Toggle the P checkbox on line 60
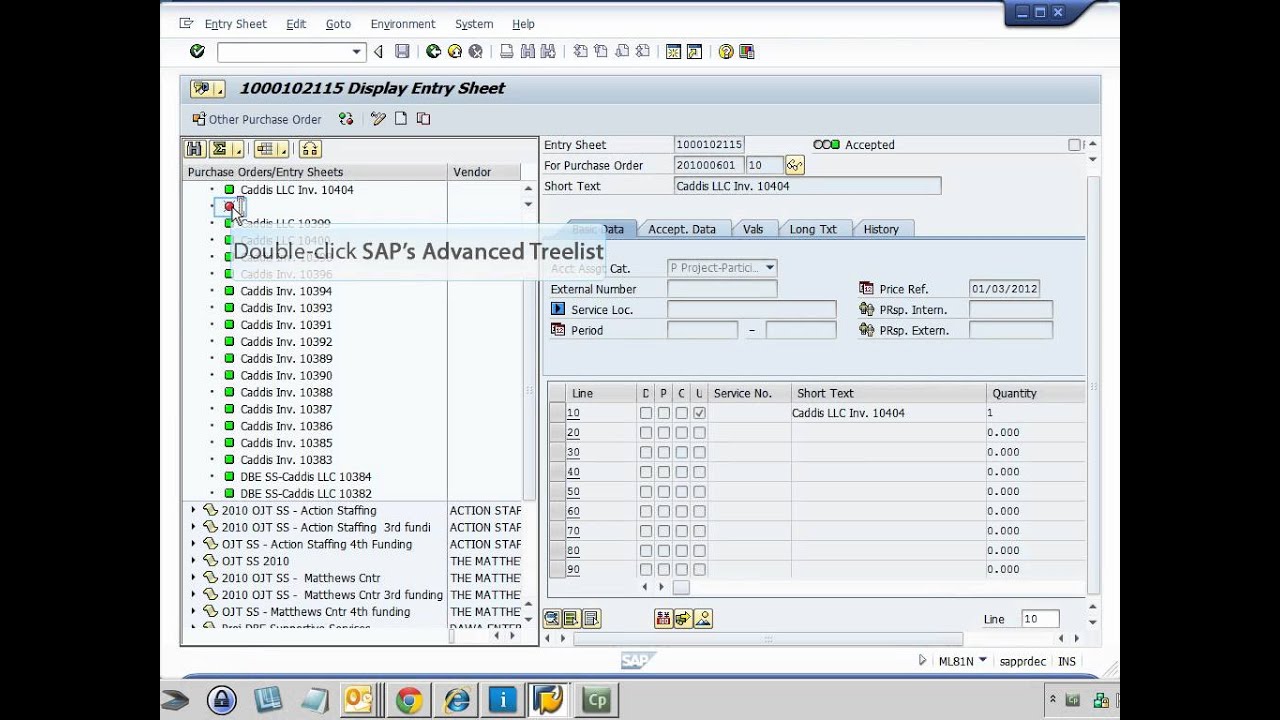This screenshot has height=720, width=1280. click(x=663, y=511)
